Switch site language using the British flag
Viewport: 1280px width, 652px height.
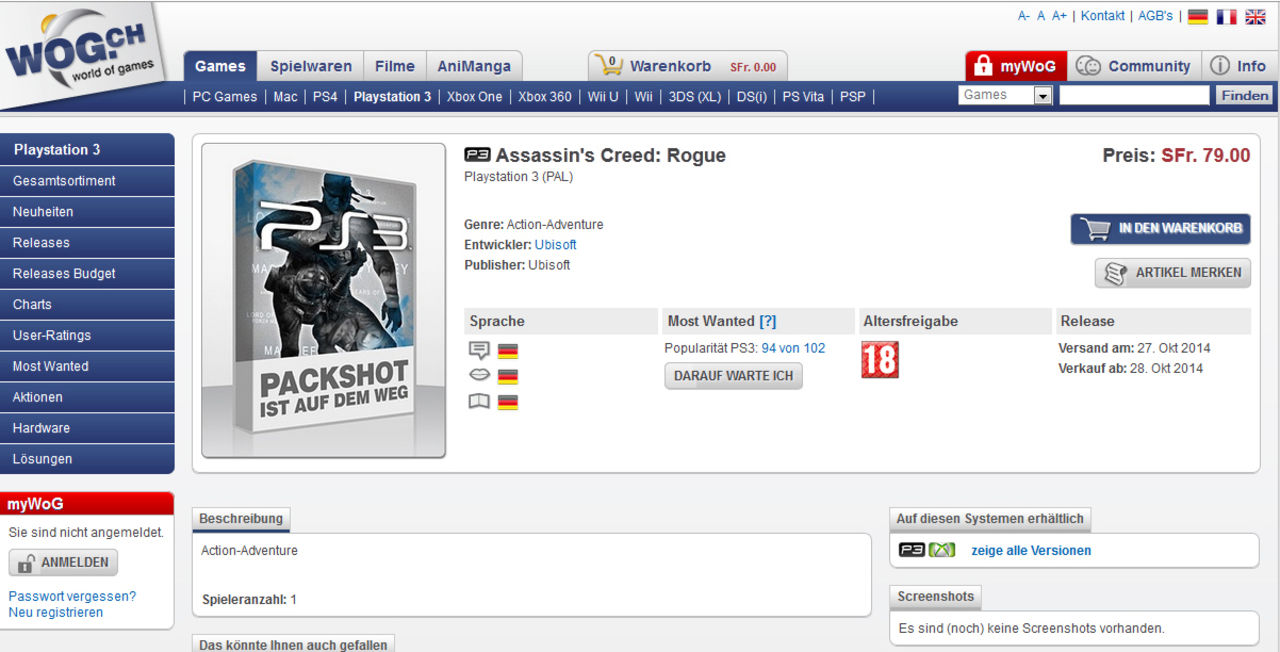click(x=1256, y=17)
